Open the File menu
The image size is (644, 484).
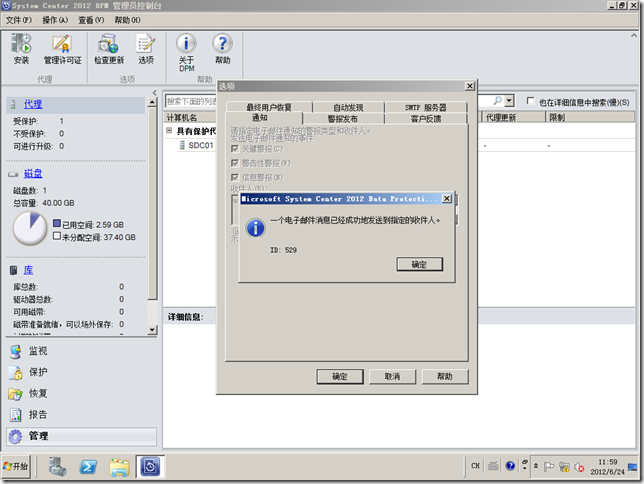pyautogui.click(x=19, y=20)
